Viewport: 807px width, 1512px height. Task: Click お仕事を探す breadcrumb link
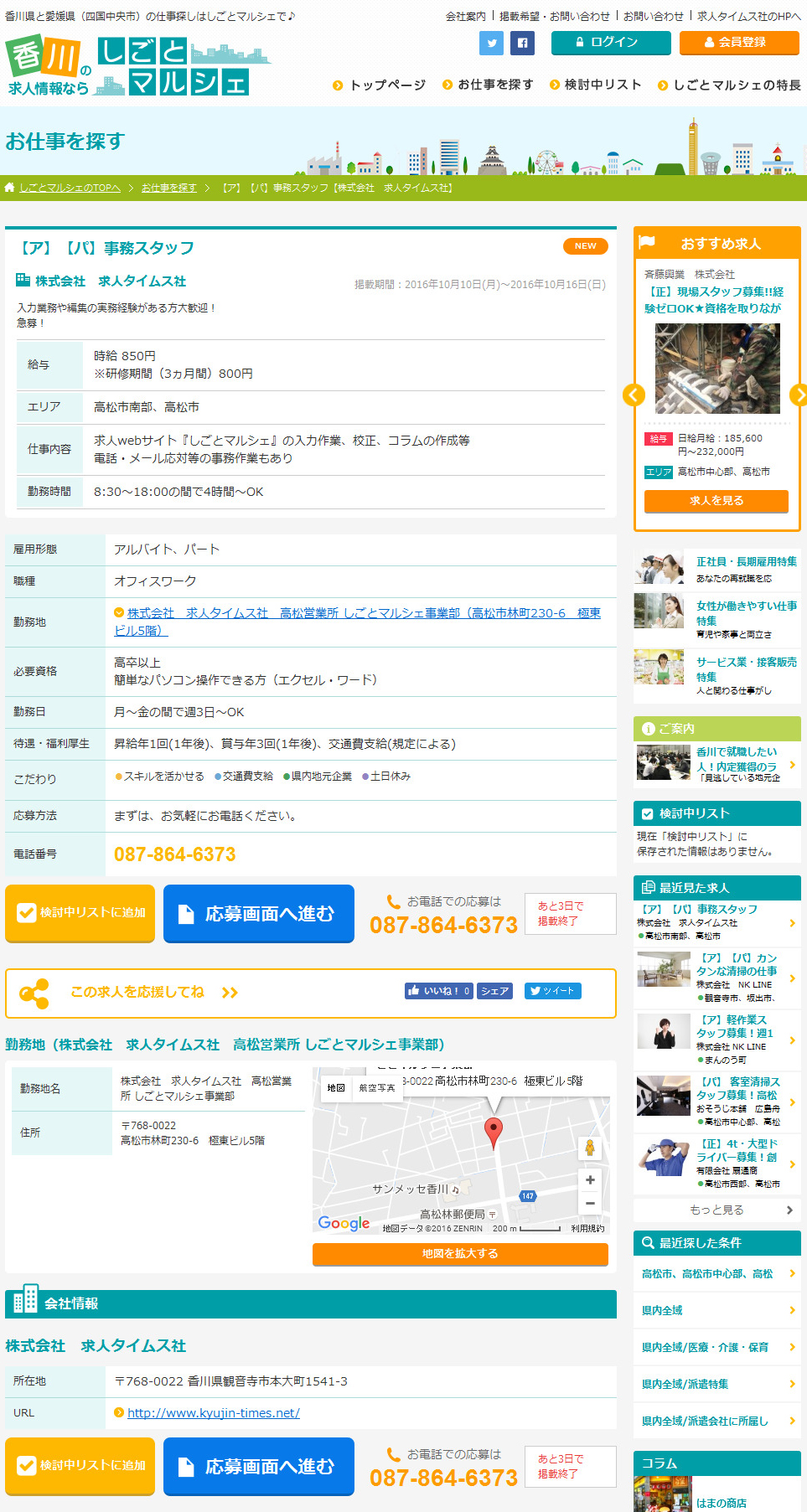point(169,188)
